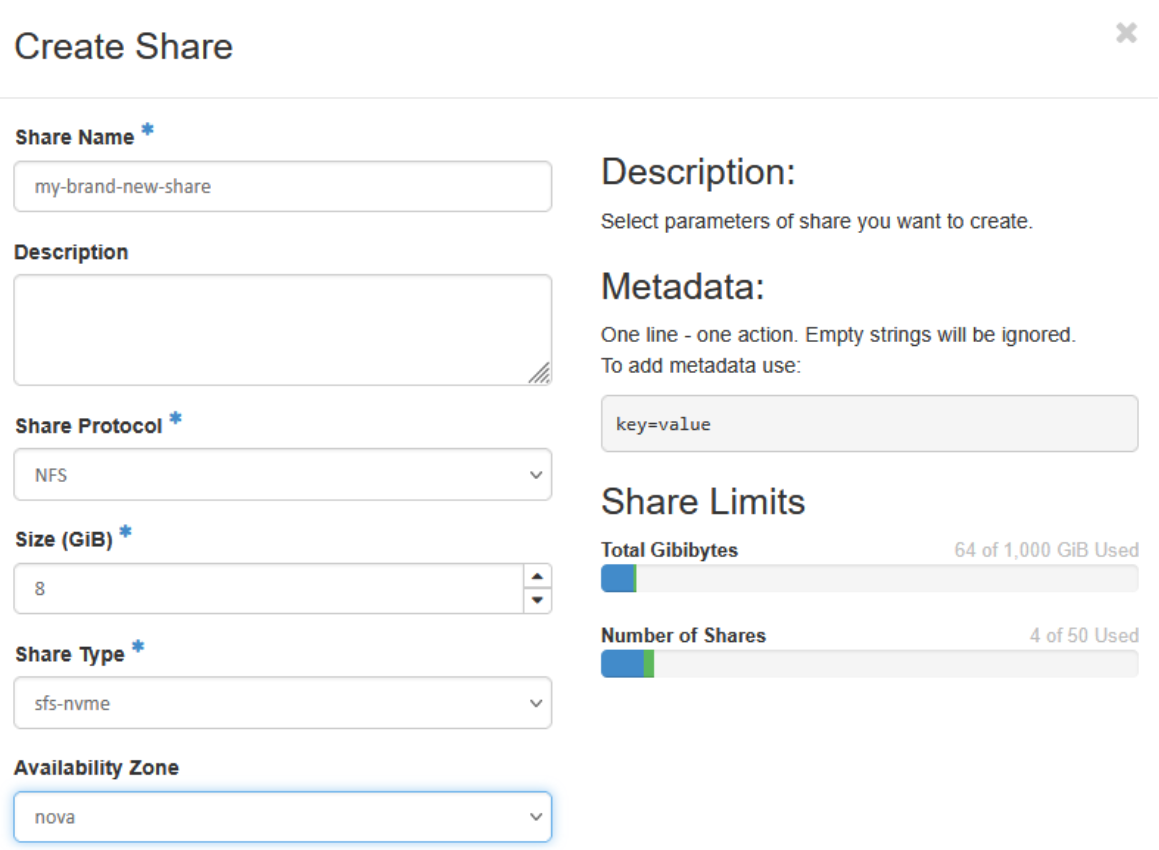This screenshot has height=850, width=1159.
Task: Click the required asterisk beside Size (GiB)
Action: 126,533
